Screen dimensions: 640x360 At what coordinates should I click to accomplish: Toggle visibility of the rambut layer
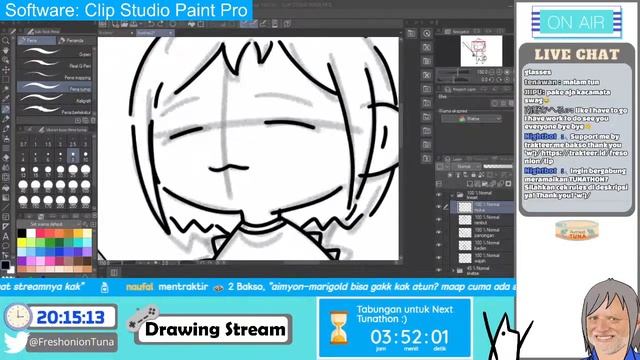[439, 220]
